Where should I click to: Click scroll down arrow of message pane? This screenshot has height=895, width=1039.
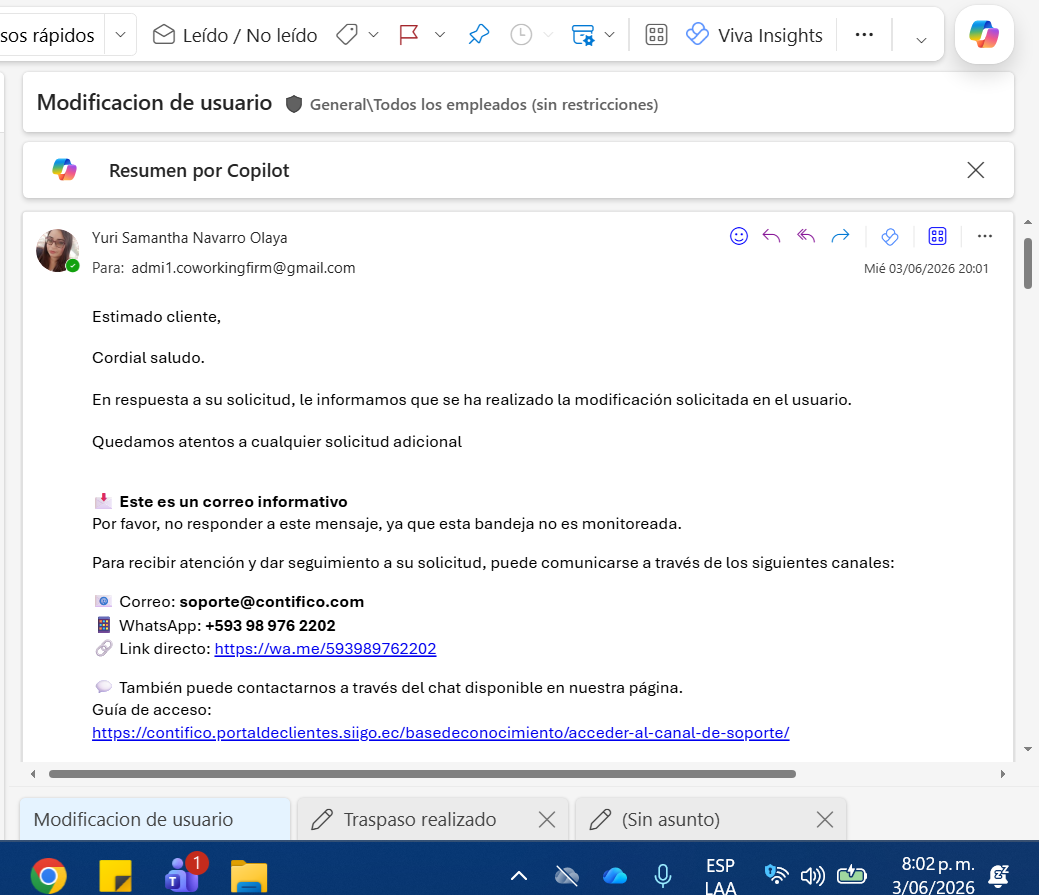coord(1028,749)
